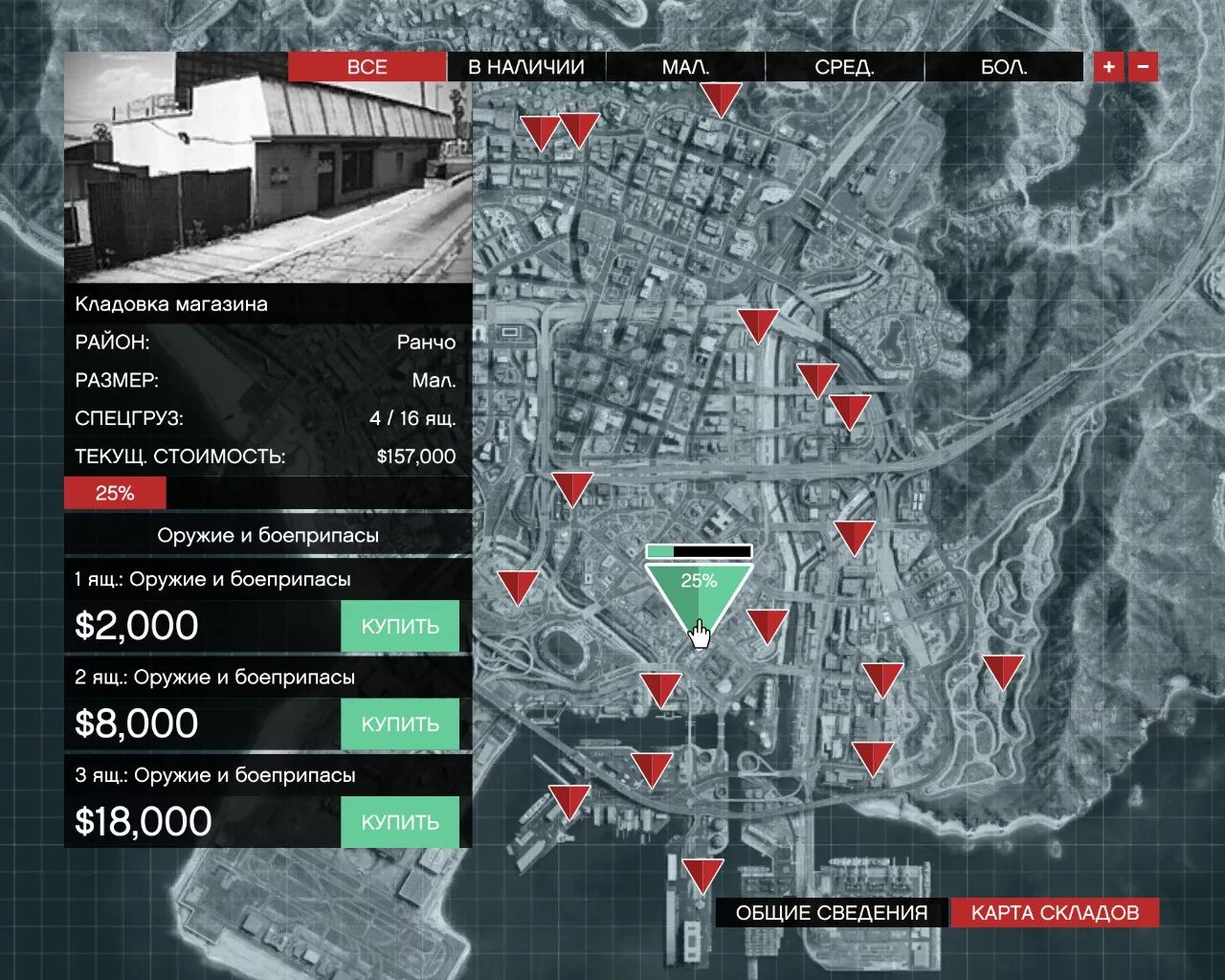Open the warehouse photo thumbnail
The image size is (1225, 980).
[x=268, y=167]
